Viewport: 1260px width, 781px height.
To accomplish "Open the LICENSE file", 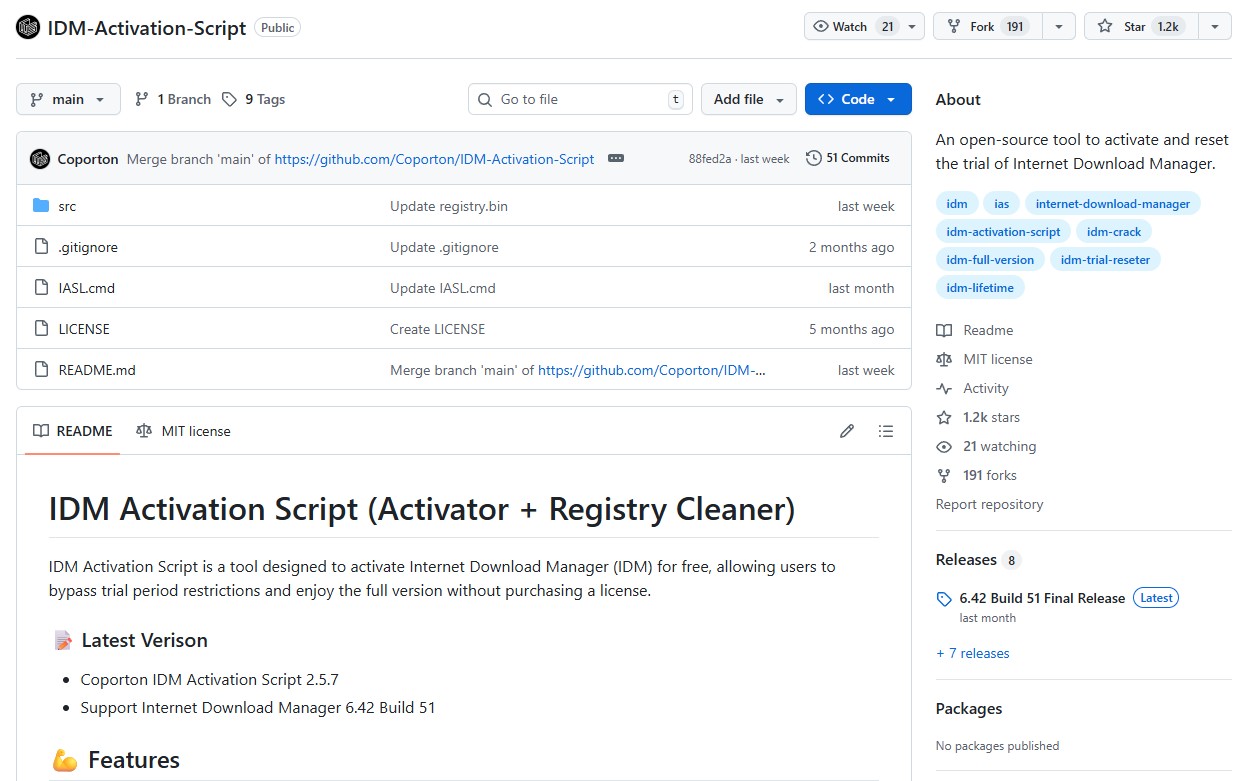I will [x=83, y=328].
